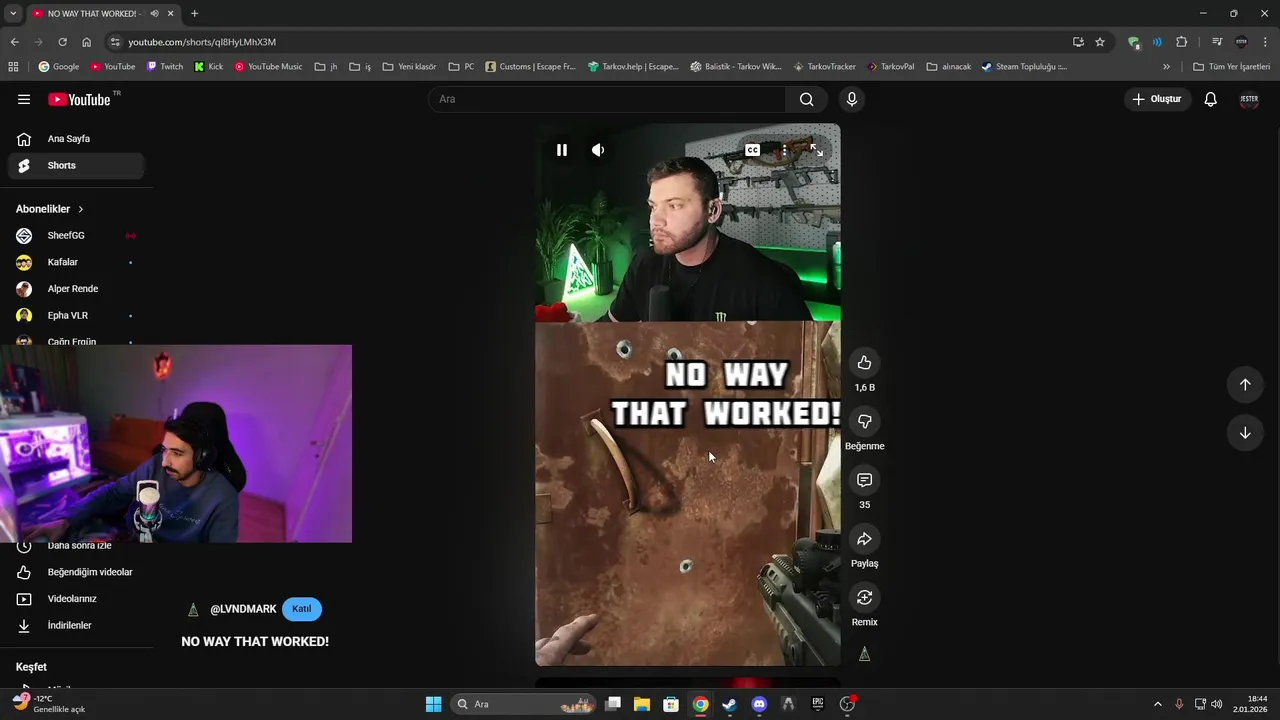Select Shorts in the sidebar

pyautogui.click(x=76, y=166)
